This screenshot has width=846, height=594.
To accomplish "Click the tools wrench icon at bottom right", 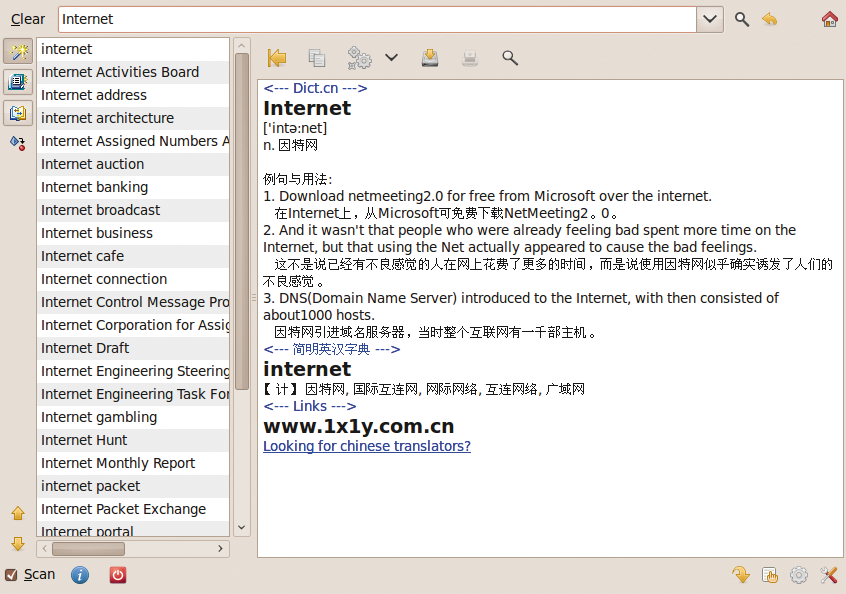I will (x=829, y=575).
